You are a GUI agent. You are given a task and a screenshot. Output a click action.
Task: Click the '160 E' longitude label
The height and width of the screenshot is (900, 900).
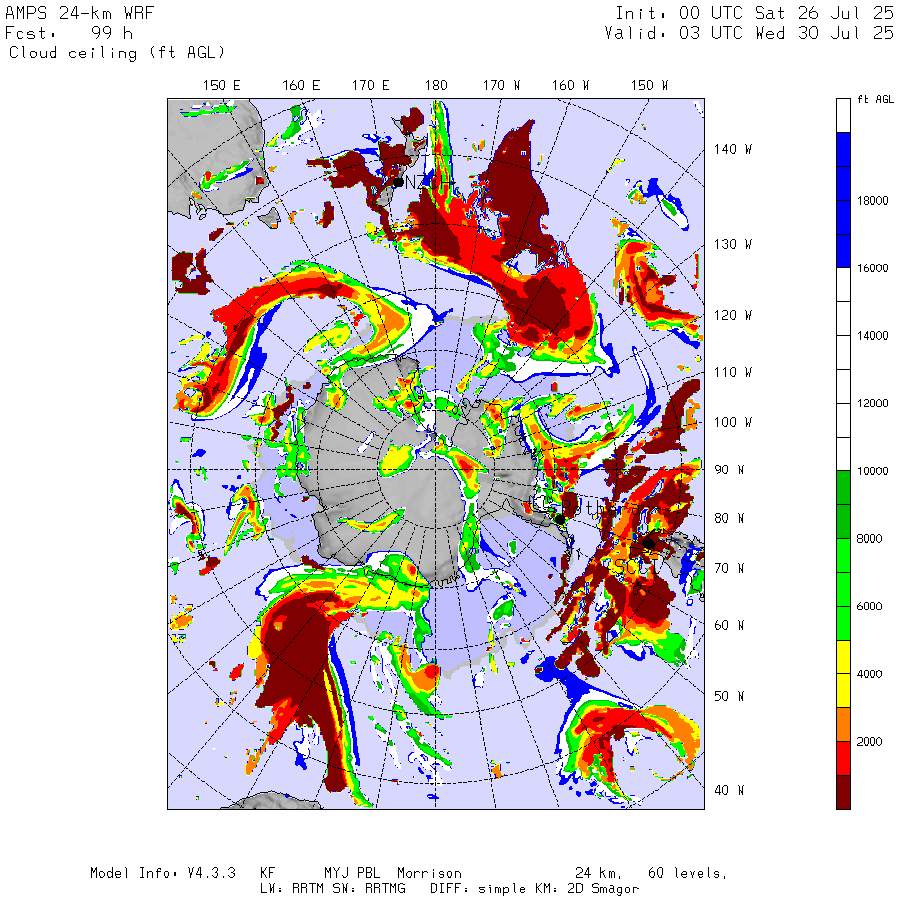click(x=301, y=86)
